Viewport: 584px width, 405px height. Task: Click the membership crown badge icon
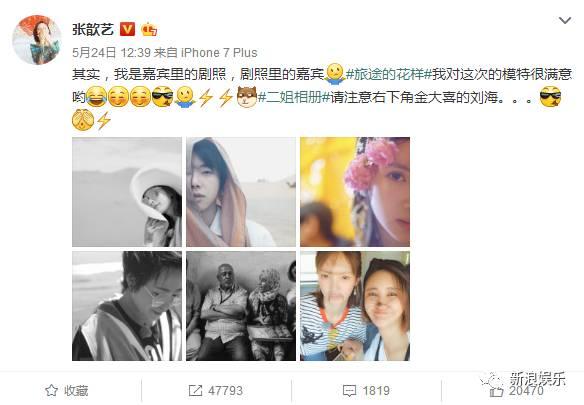[x=149, y=29]
